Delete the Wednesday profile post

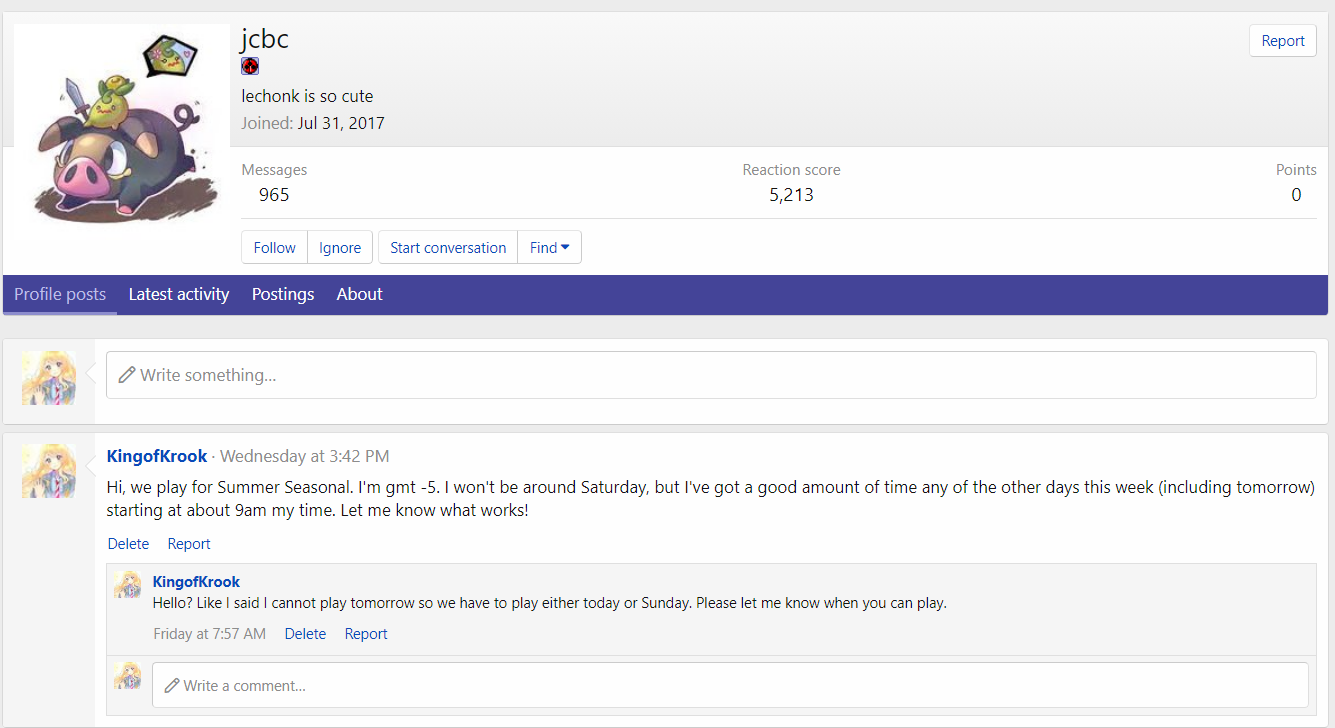click(x=128, y=544)
